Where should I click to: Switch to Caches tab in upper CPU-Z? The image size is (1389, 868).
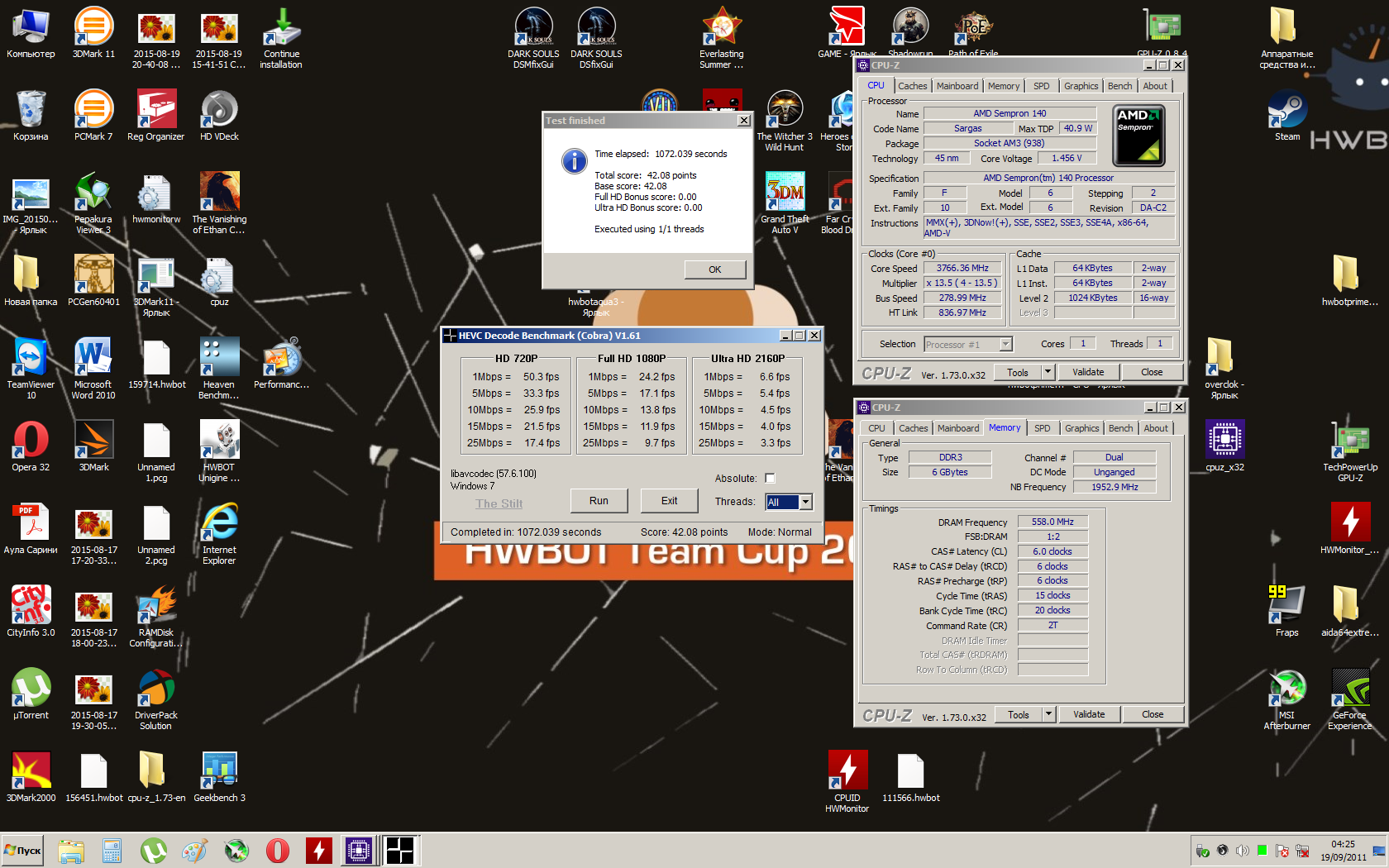(x=912, y=86)
